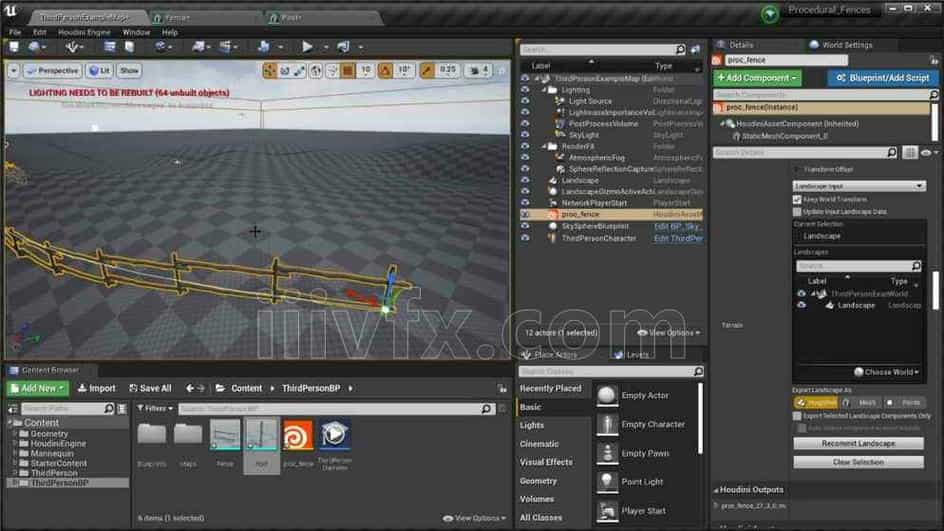This screenshot has height=531, width=944.
Task: Open the viewport options dropdown arrow
Action: (x=13, y=71)
